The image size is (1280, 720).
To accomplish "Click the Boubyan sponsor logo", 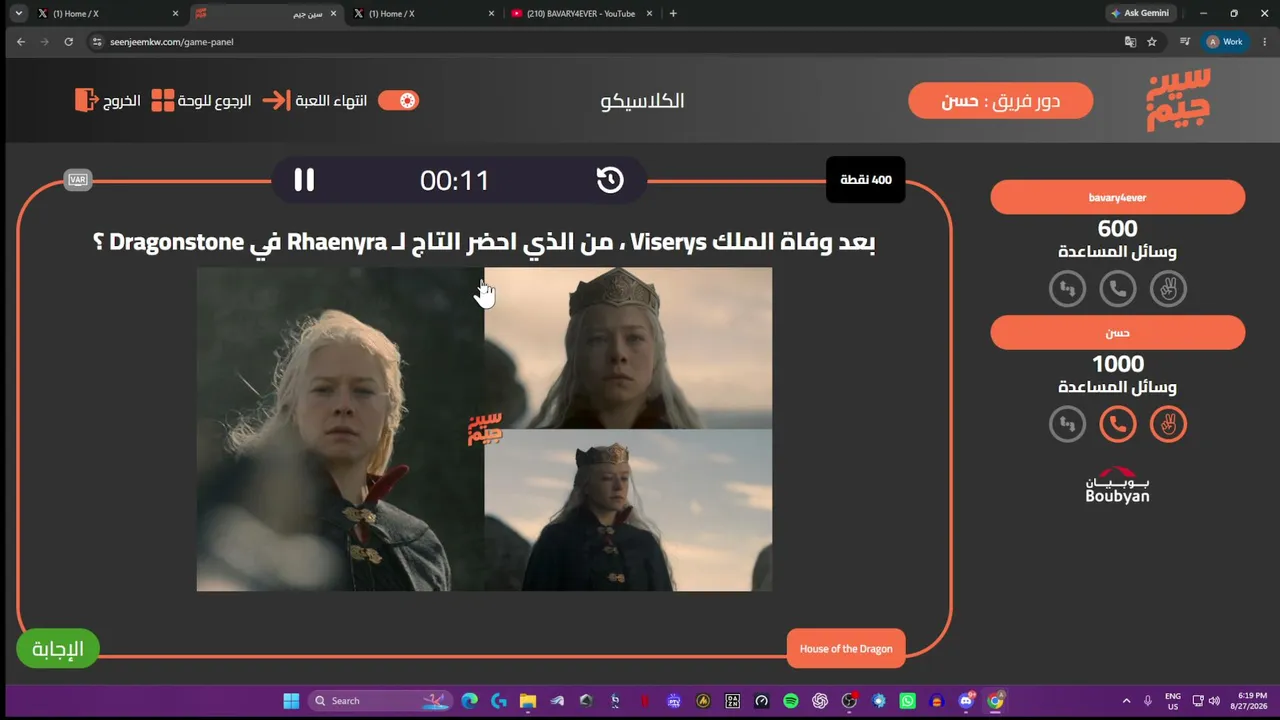I will pos(1118,485).
